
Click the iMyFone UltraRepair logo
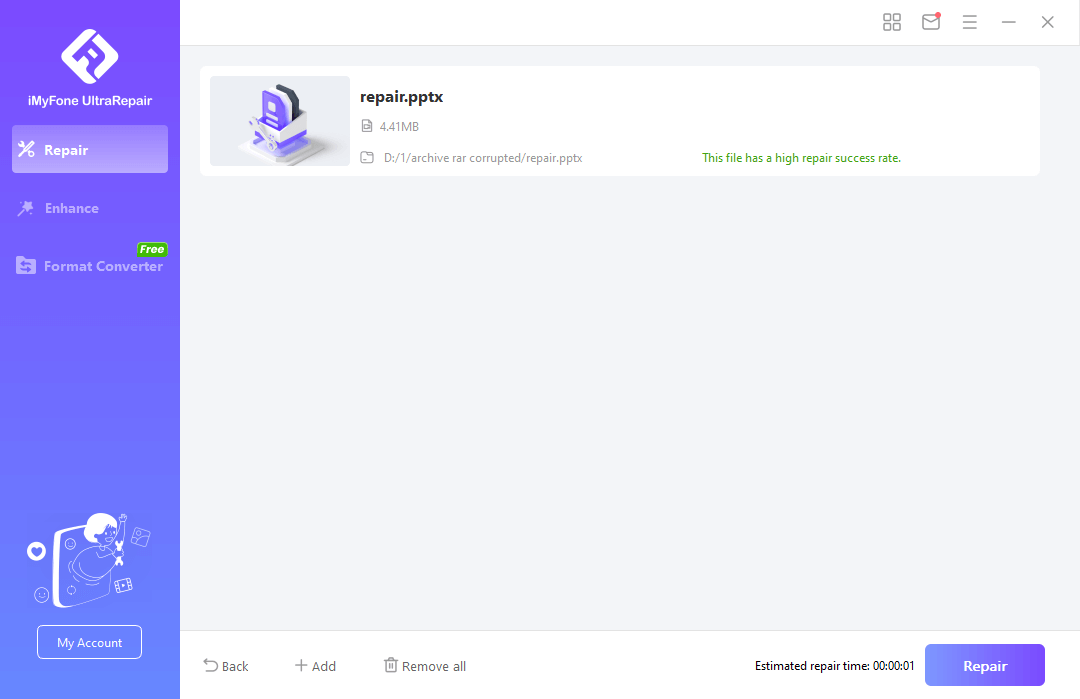[x=89, y=56]
